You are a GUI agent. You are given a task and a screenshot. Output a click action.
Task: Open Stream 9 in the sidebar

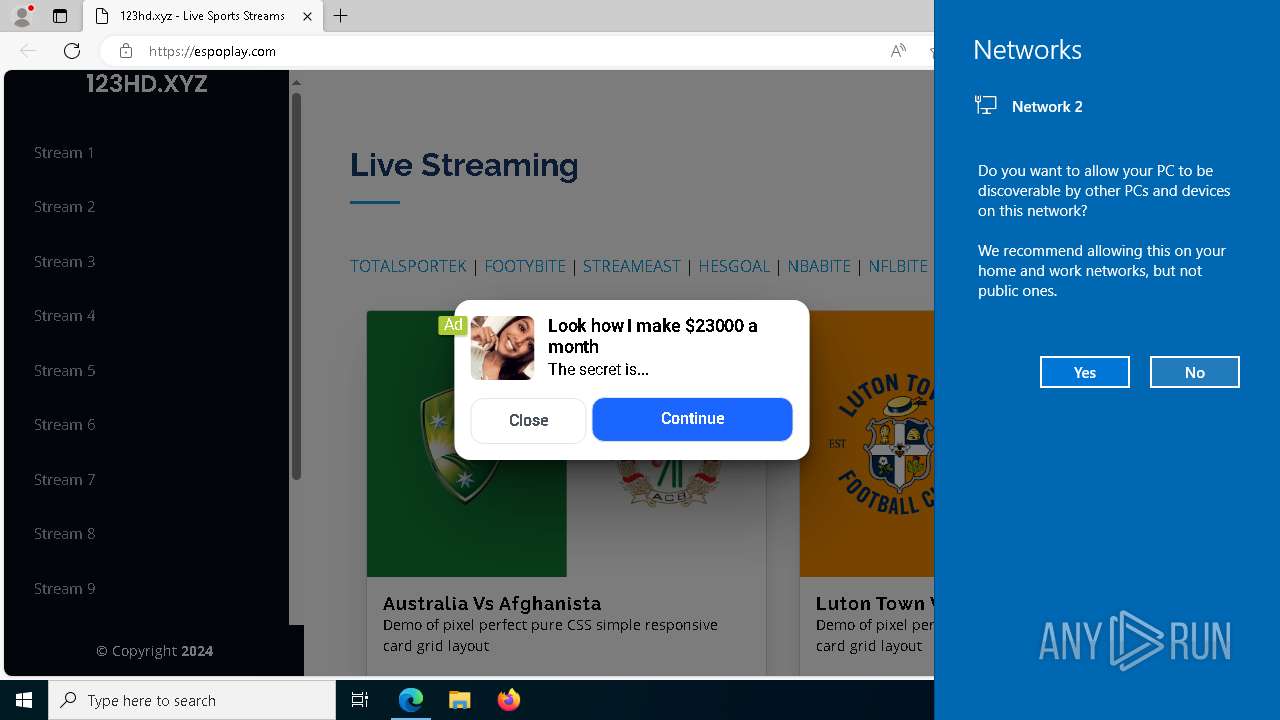coord(64,589)
